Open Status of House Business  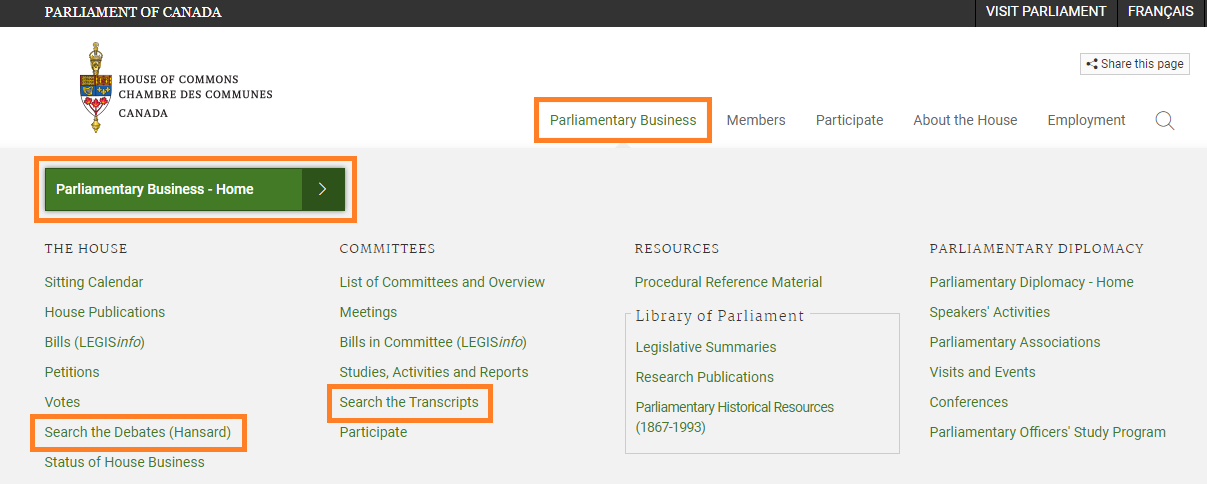(124, 462)
